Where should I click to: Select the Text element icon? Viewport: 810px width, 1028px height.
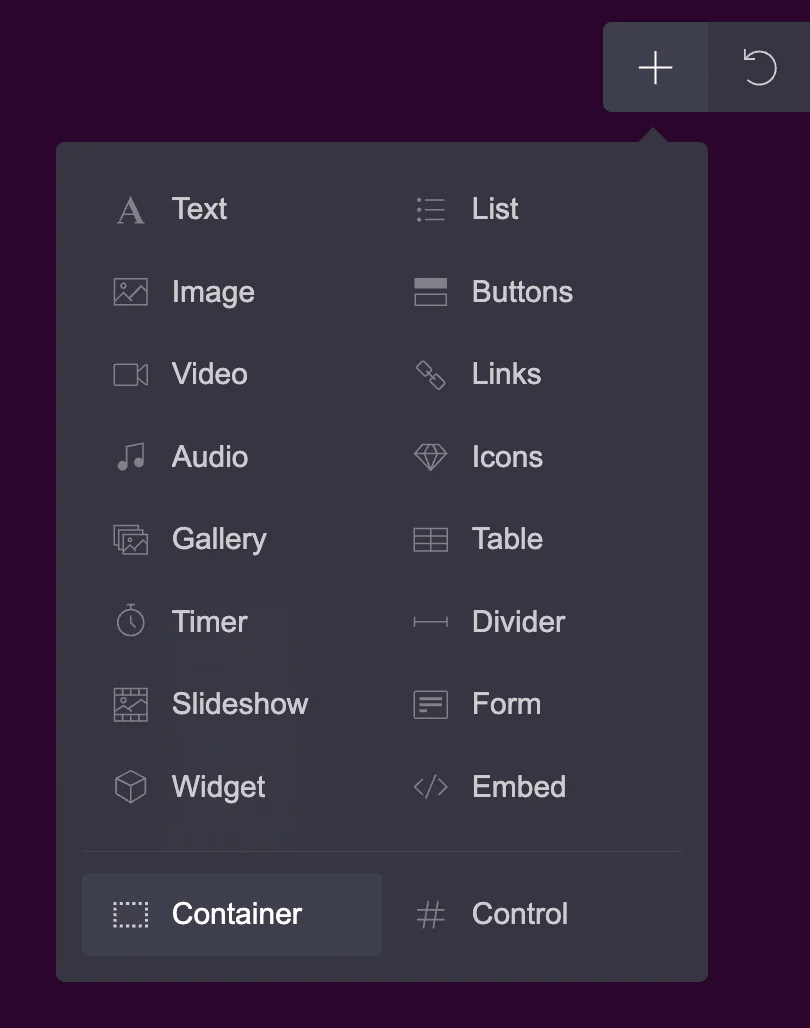point(131,210)
